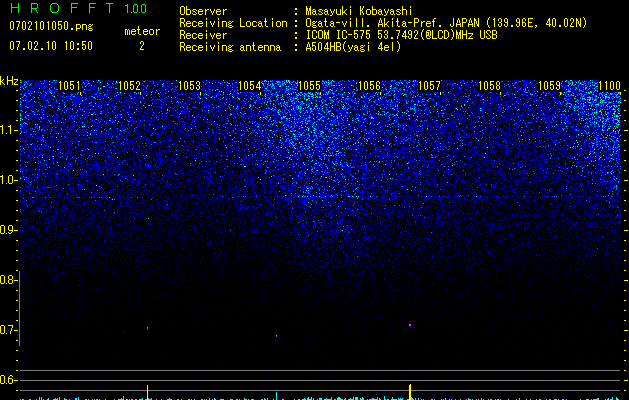
Task: Select the version number 1.0.0
Action: pos(136,9)
